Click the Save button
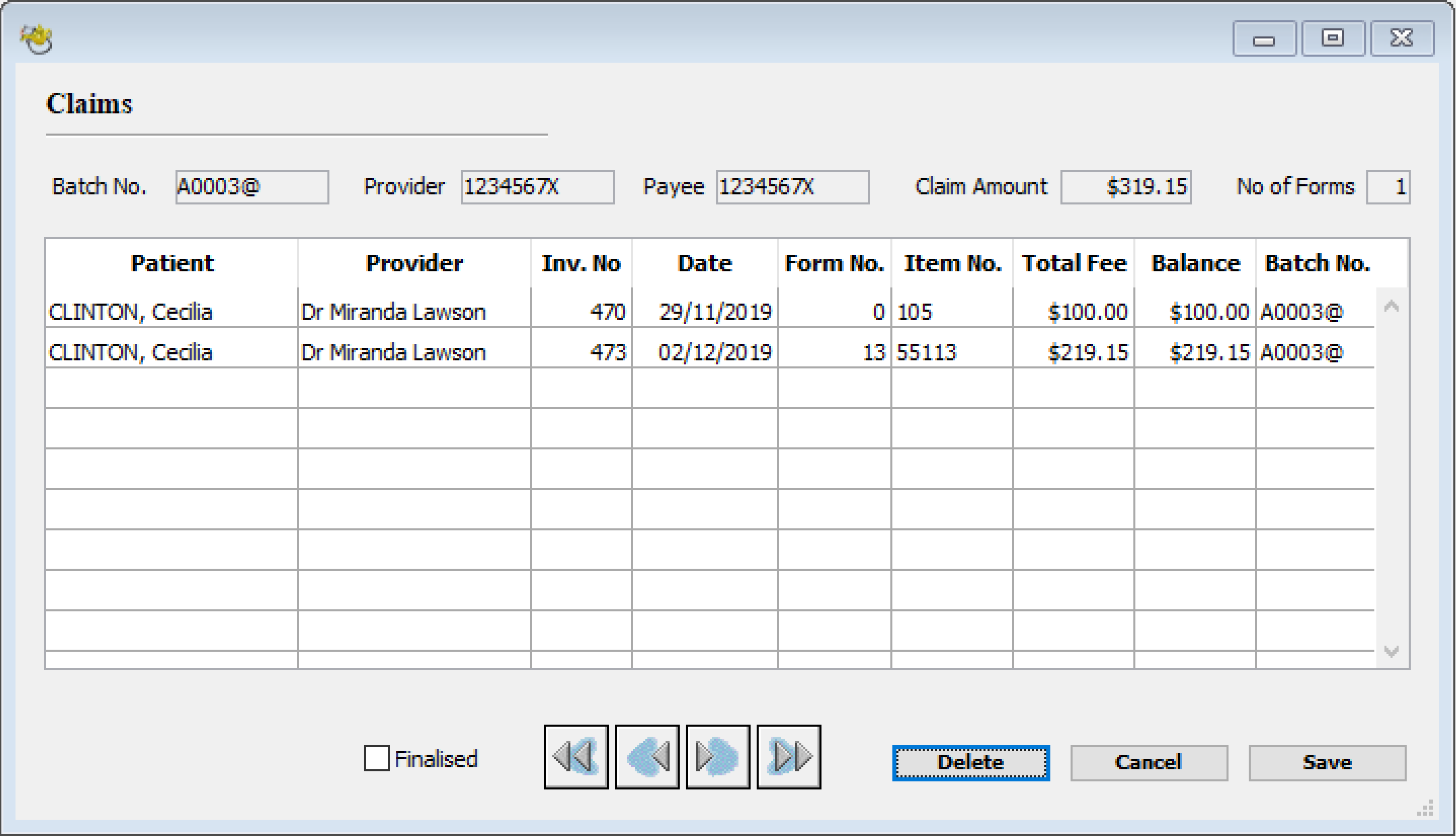 [x=1326, y=762]
